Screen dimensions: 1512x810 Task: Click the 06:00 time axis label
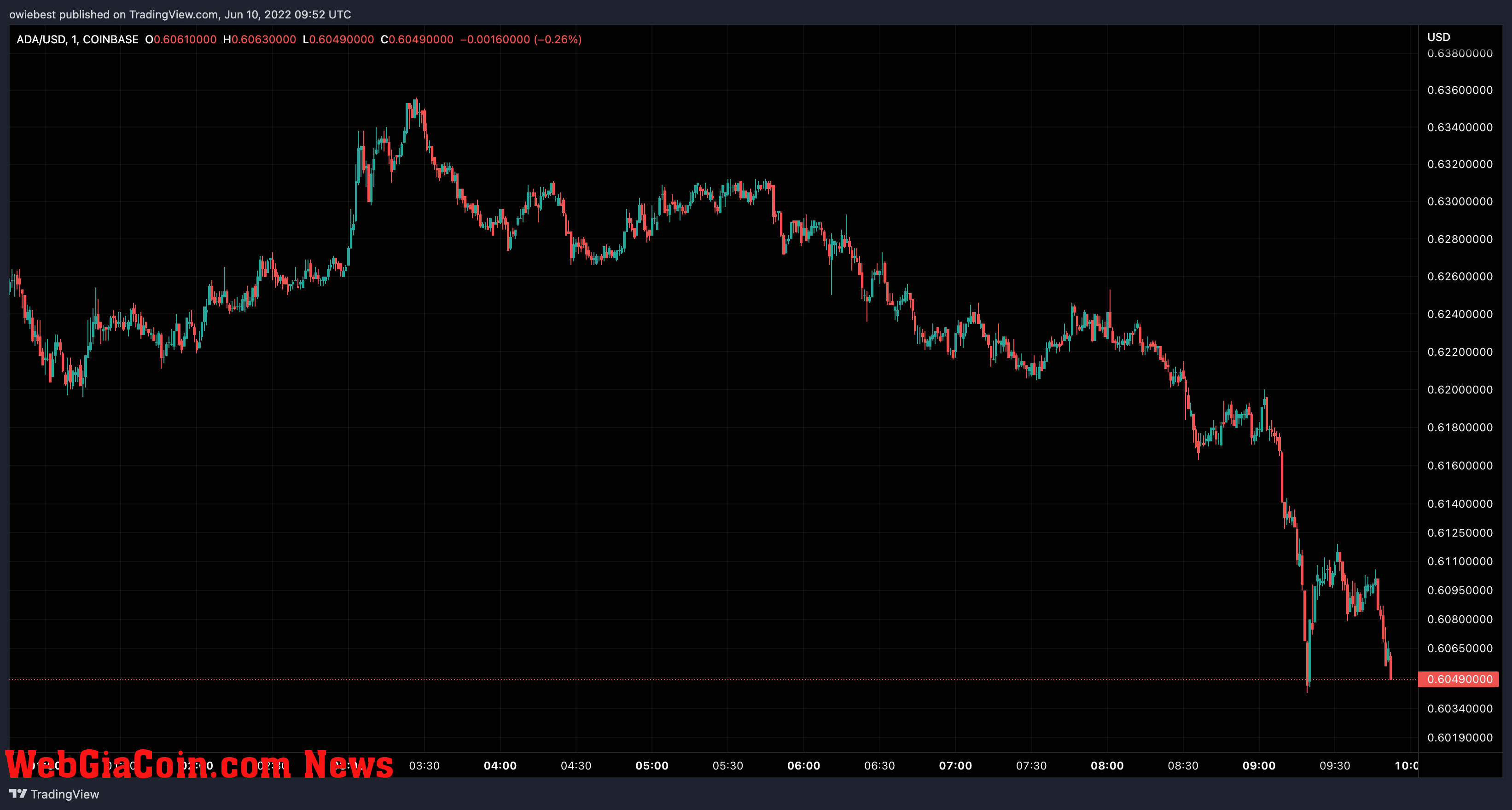tap(803, 765)
